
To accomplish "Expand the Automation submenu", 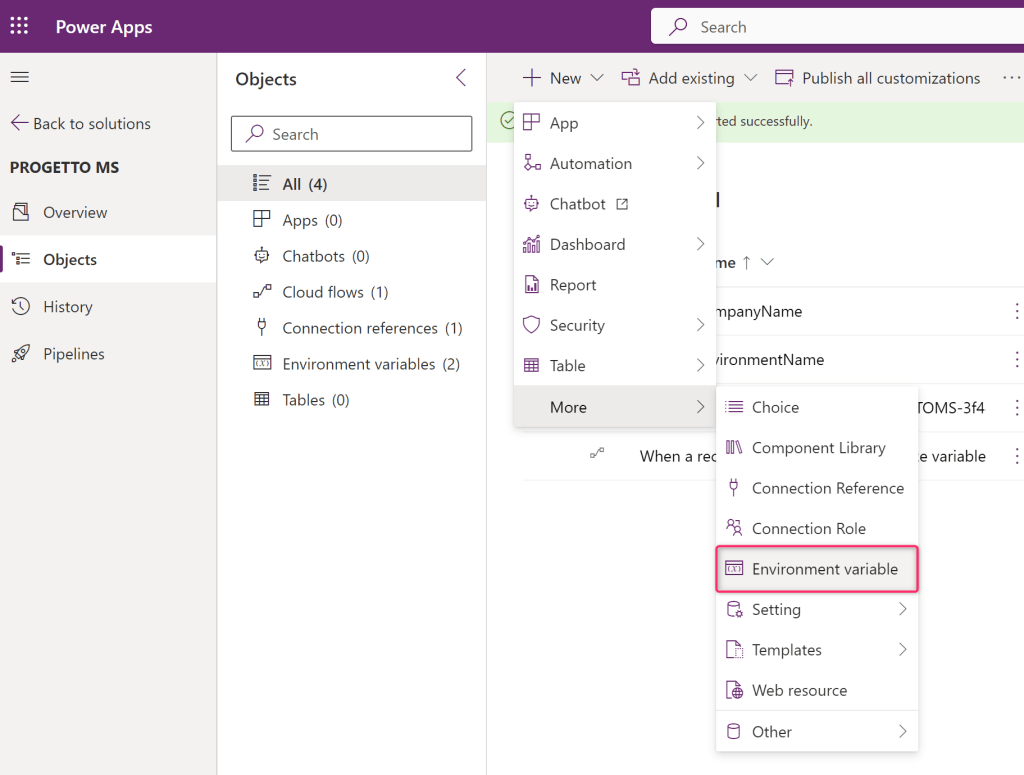I will point(614,163).
